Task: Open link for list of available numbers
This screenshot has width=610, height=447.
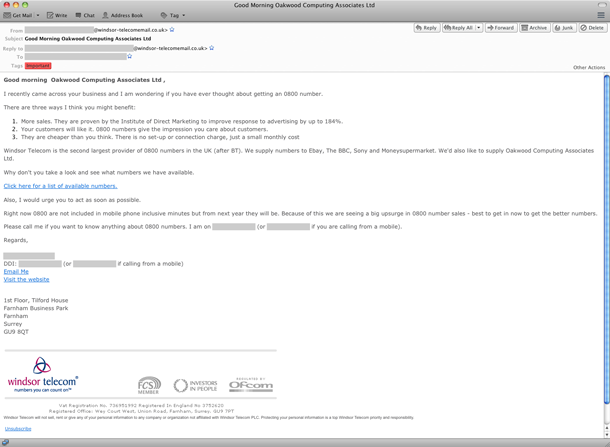Action: pyautogui.click(x=60, y=186)
